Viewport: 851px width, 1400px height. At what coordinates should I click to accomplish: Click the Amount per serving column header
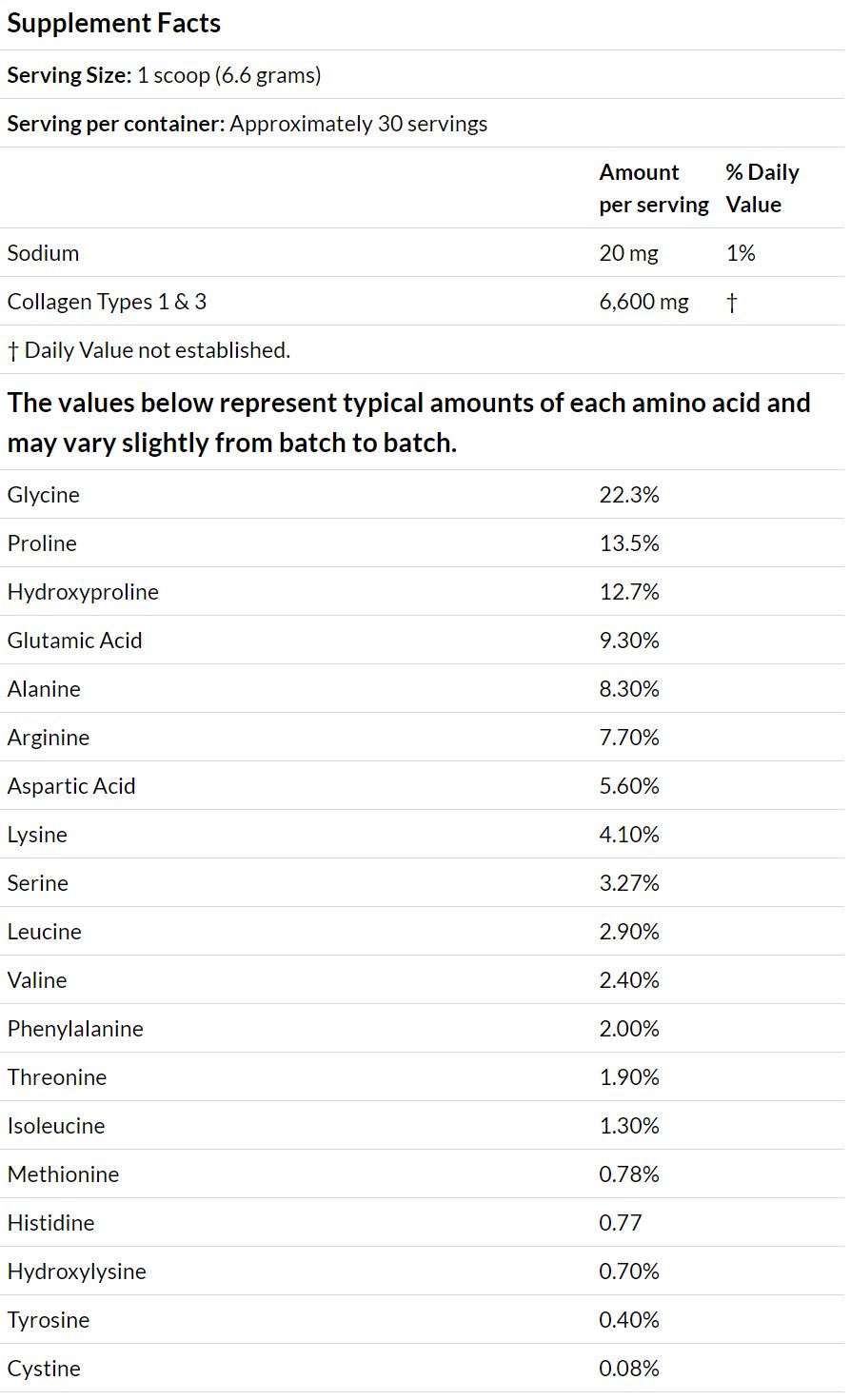(x=654, y=188)
